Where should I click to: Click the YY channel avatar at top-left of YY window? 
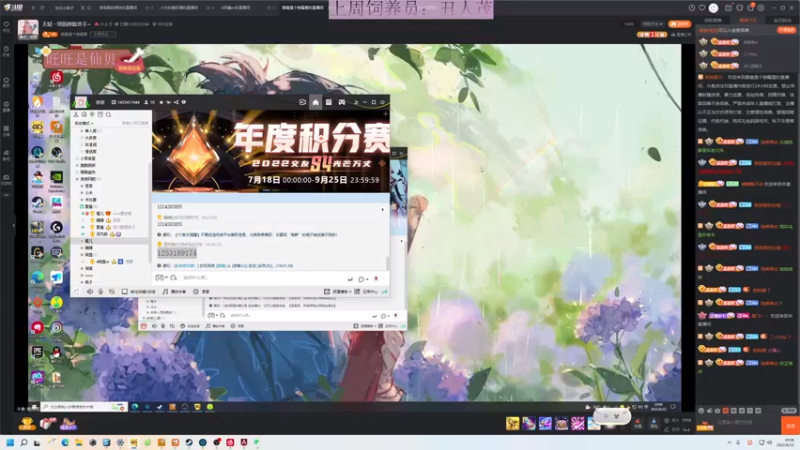81,103
